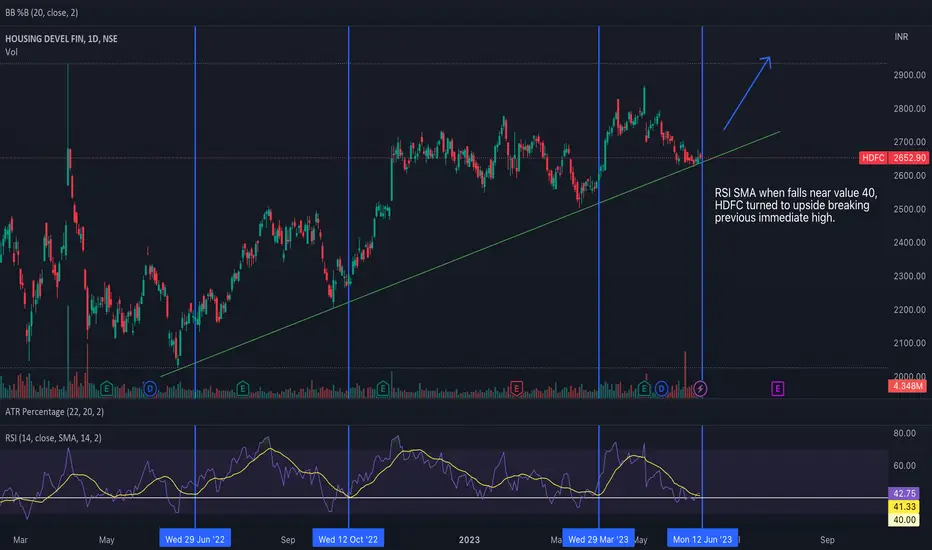Click the 2900.00 price scale label
This screenshot has width=932, height=550.
click(909, 75)
